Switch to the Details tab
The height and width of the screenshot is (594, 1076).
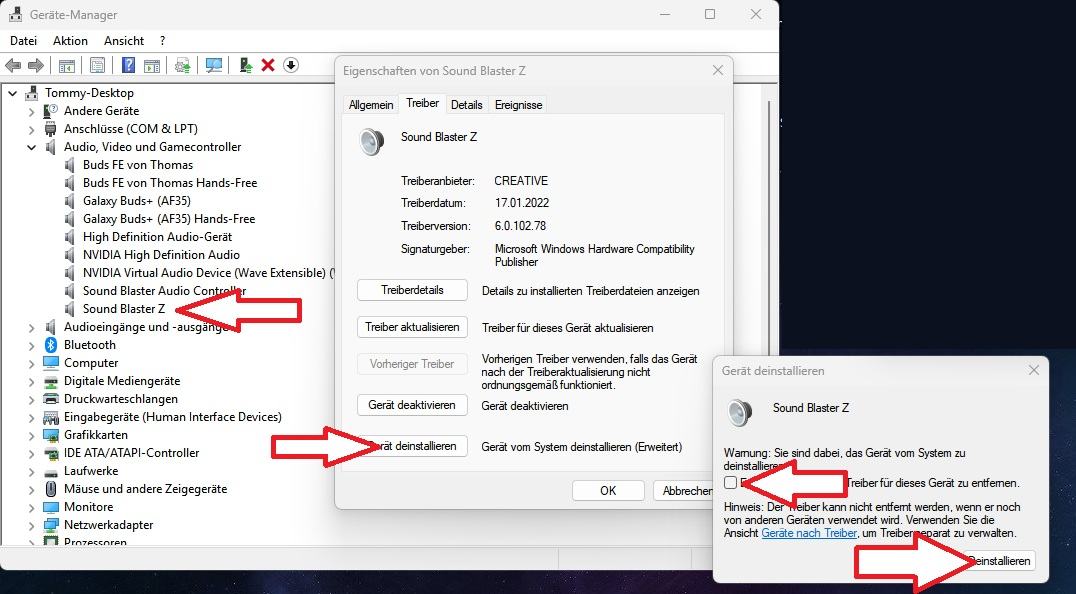pyautogui.click(x=467, y=105)
